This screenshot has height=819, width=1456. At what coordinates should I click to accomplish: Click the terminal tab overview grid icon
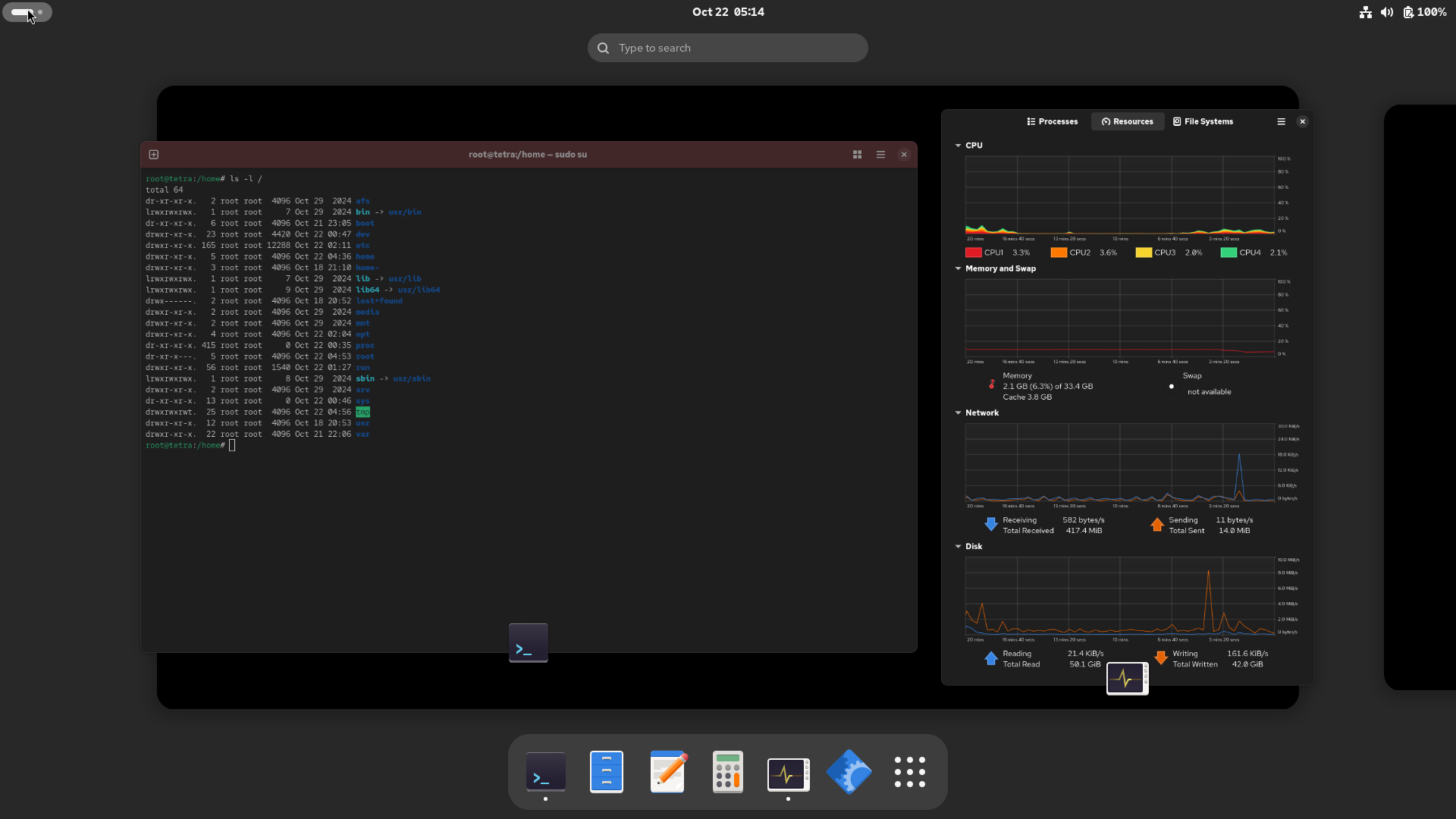857,155
